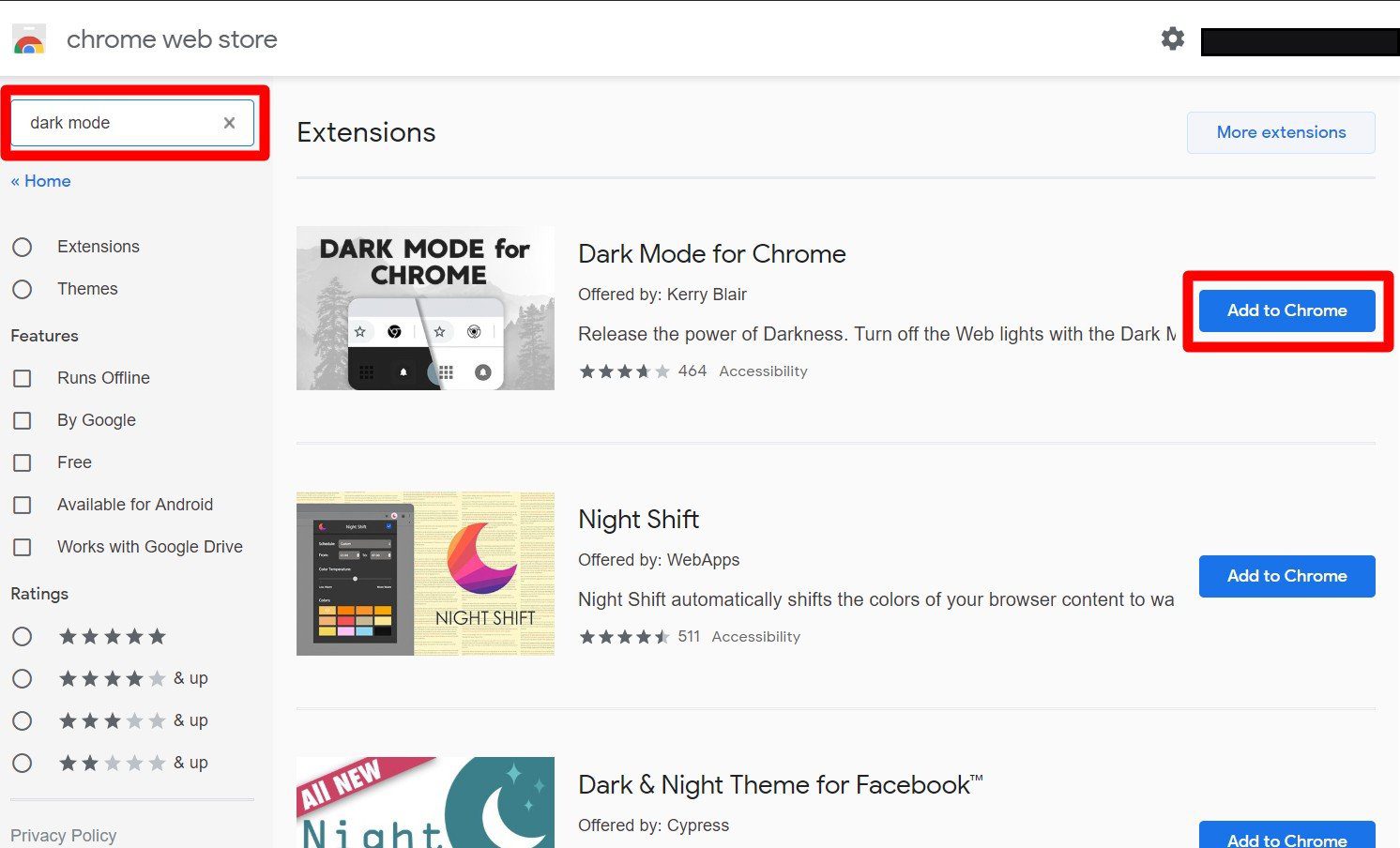1400x848 pixels.
Task: Click the 511 ratings star row
Action: click(x=624, y=637)
